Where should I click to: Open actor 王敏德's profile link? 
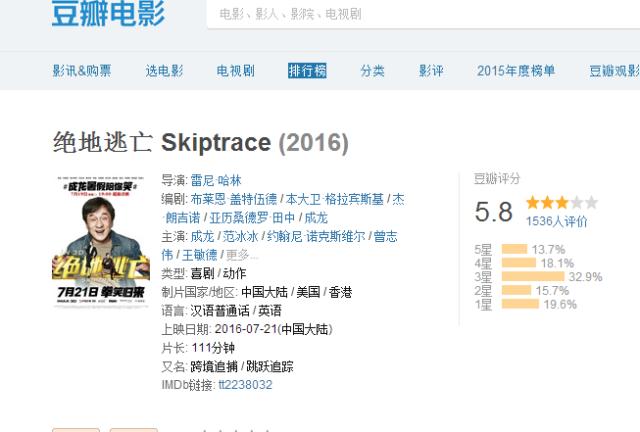click(x=199, y=255)
